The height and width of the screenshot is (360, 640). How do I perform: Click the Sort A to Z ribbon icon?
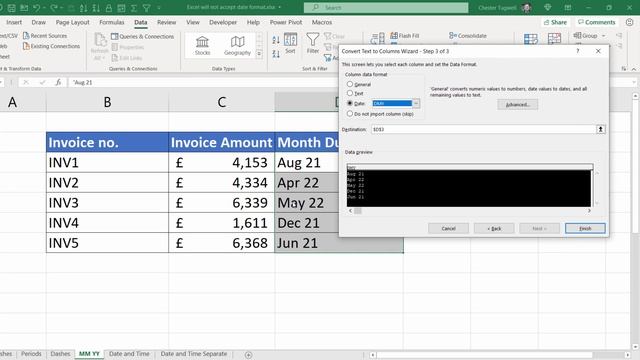(276, 40)
